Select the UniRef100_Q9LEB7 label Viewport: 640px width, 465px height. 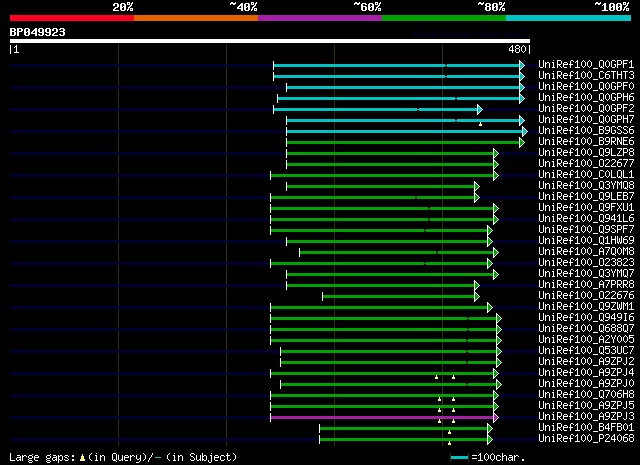tap(586, 197)
